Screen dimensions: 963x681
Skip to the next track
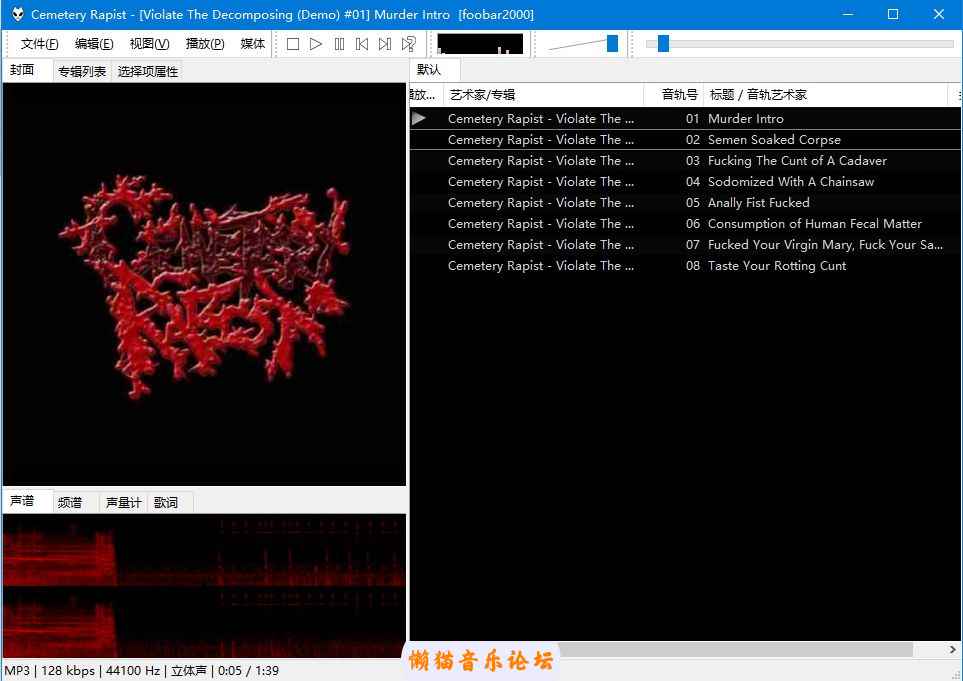click(385, 44)
